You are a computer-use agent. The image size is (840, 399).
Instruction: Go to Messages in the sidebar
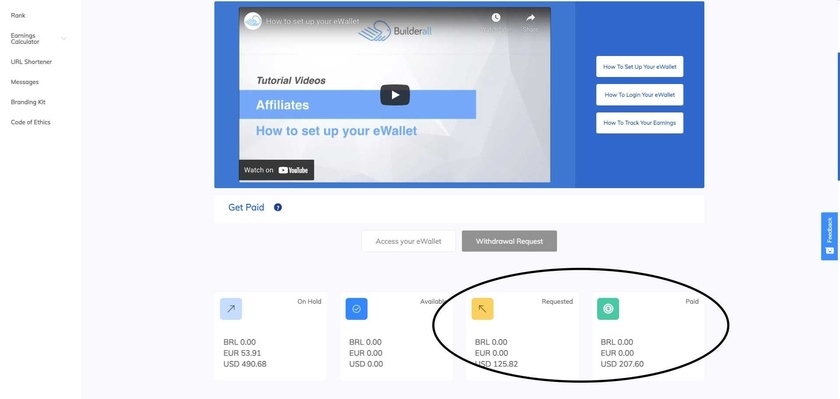[x=25, y=82]
